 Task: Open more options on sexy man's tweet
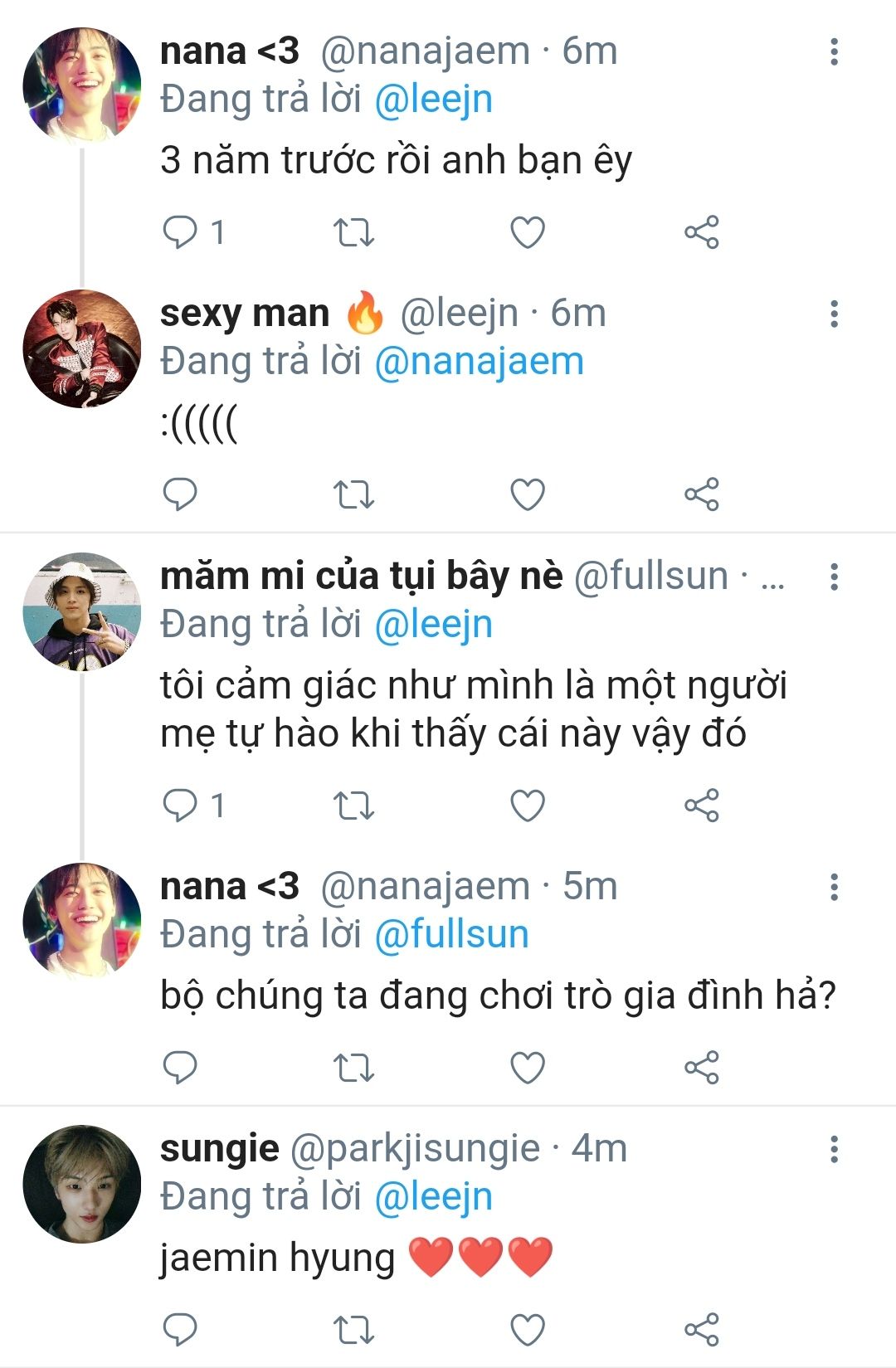click(x=834, y=314)
